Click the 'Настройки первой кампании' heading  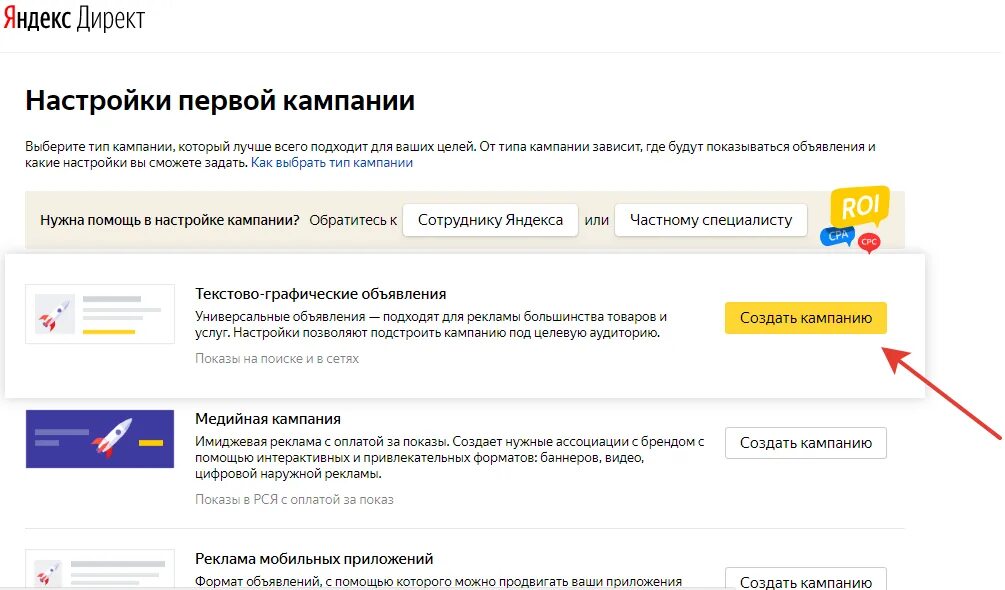220,101
